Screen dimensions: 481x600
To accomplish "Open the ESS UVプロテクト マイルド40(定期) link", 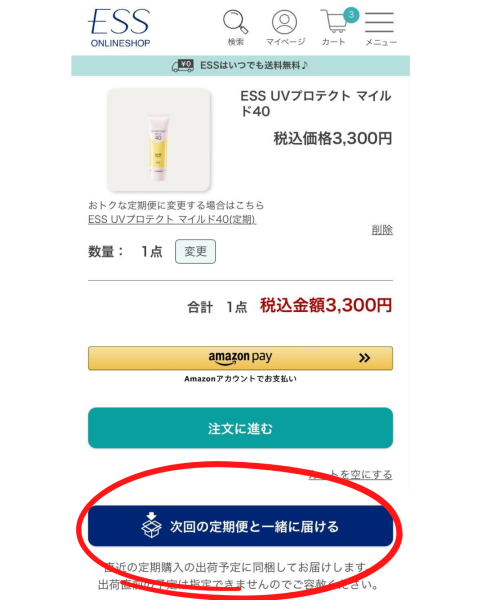I will [172, 219].
